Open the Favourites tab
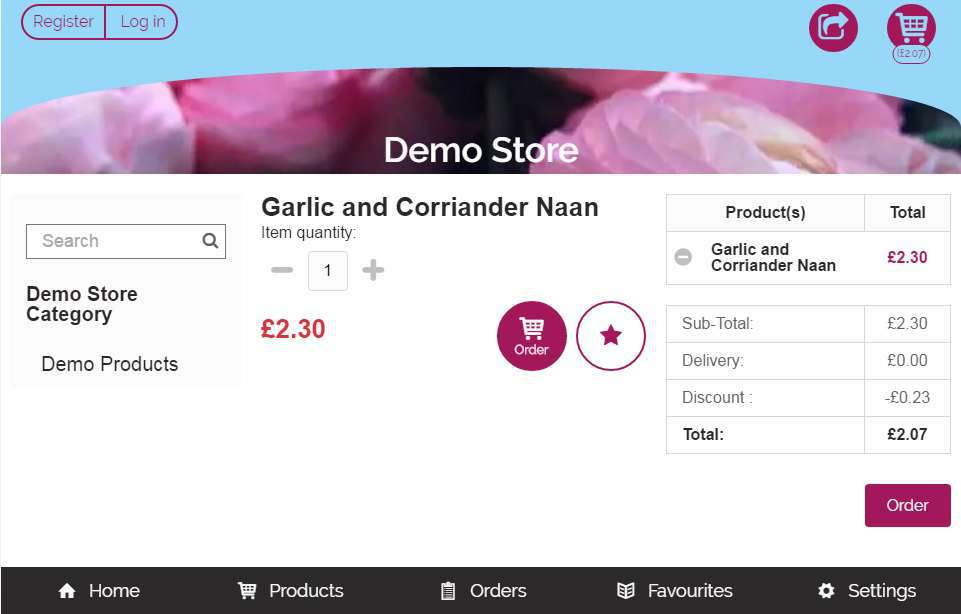The image size is (961, 614). click(x=675, y=591)
